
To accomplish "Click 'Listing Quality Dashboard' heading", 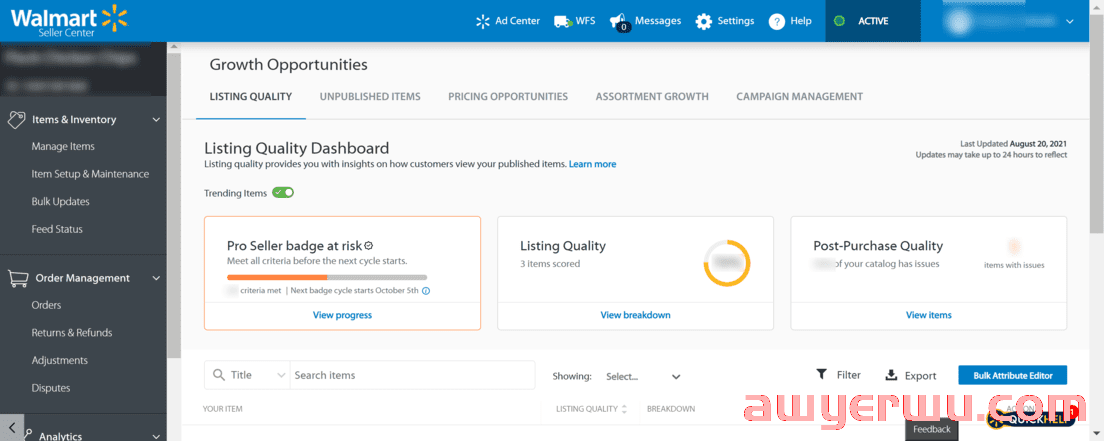I will (x=296, y=148).
